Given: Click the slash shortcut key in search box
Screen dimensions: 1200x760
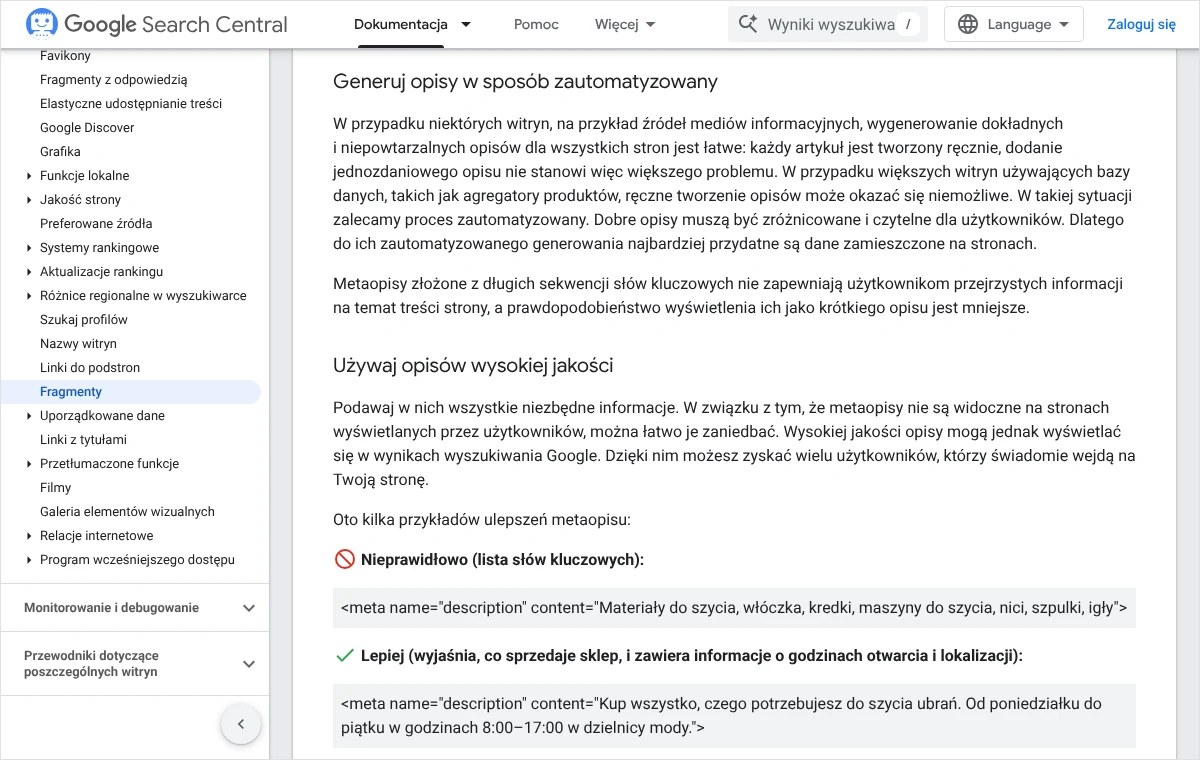Looking at the screenshot, I should 908,24.
